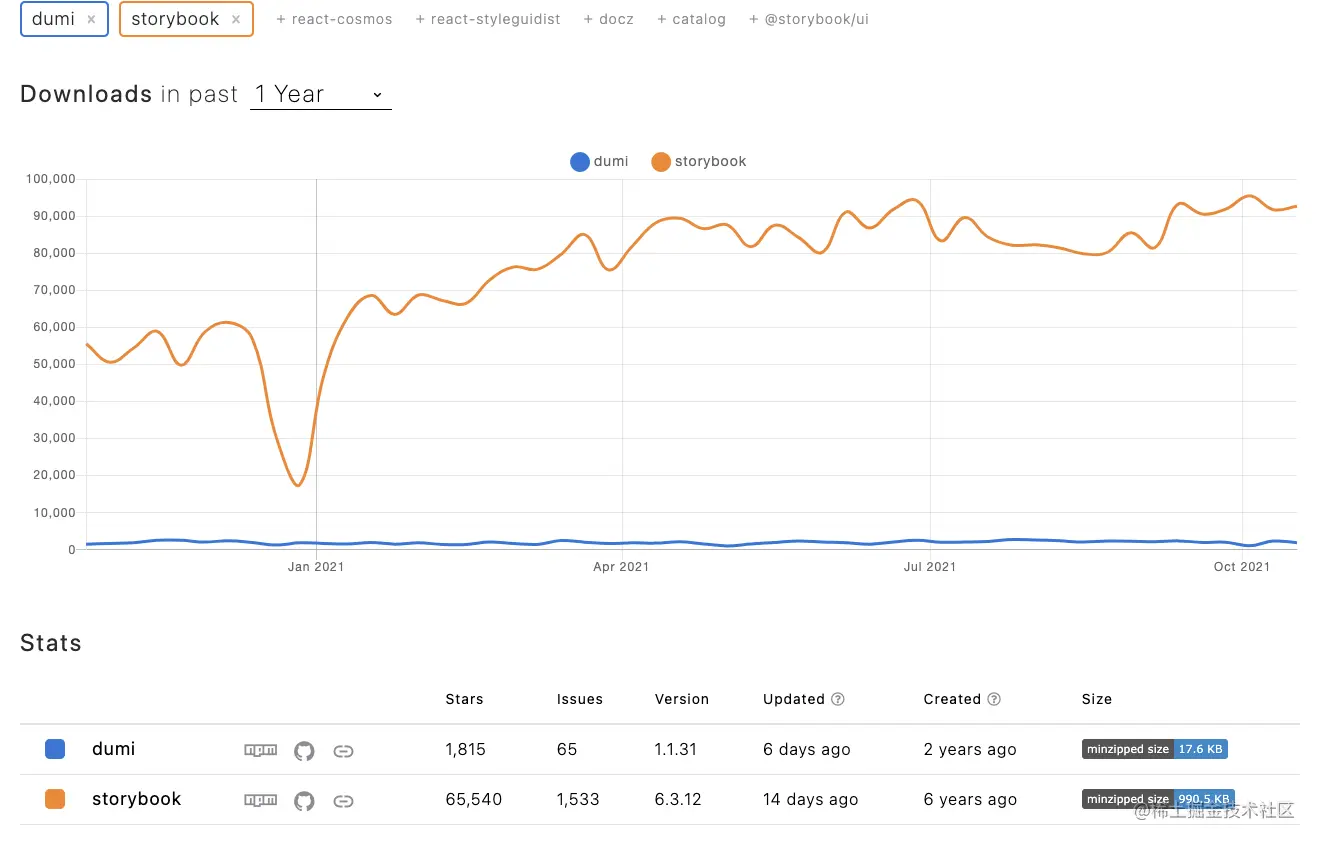The height and width of the screenshot is (844, 1318).
Task: Click the Downloads heading text
Action: pos(86,94)
